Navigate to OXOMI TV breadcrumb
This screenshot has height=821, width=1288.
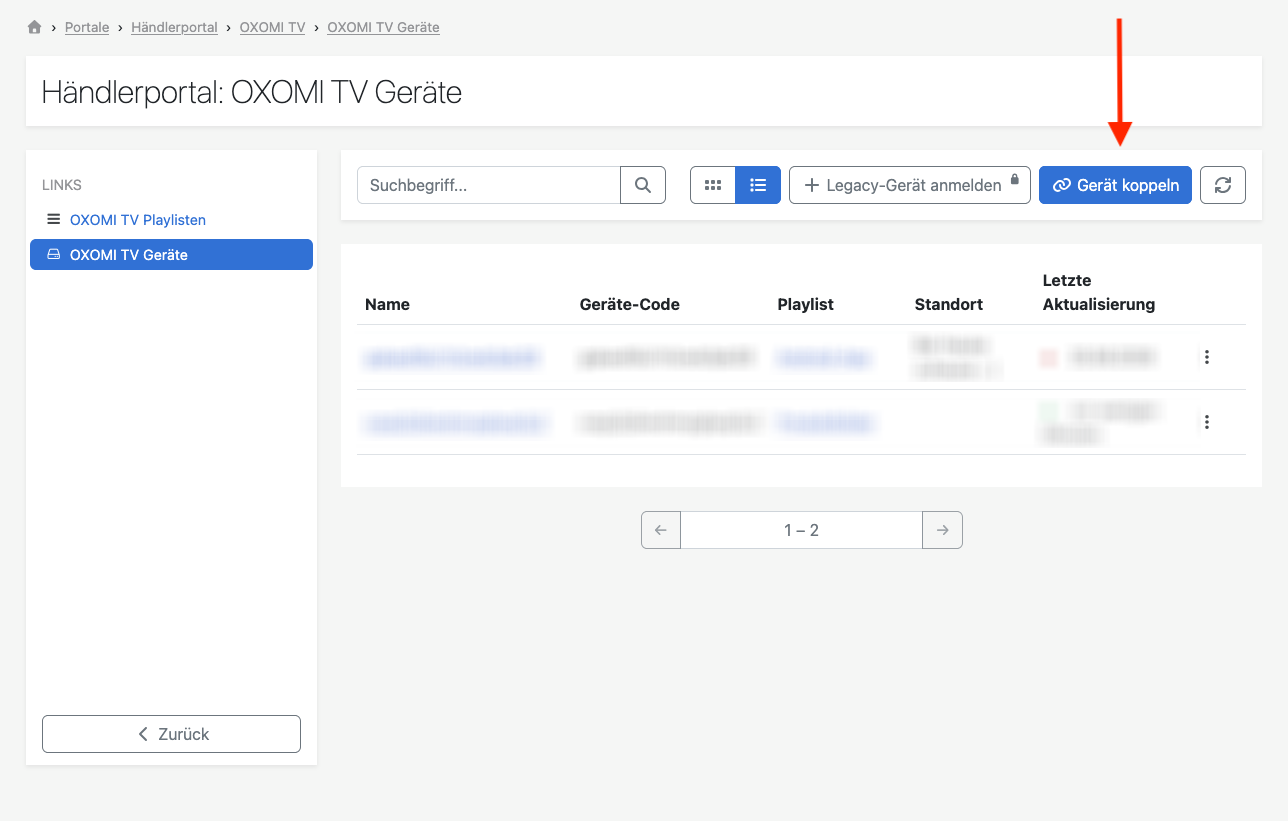click(x=272, y=27)
